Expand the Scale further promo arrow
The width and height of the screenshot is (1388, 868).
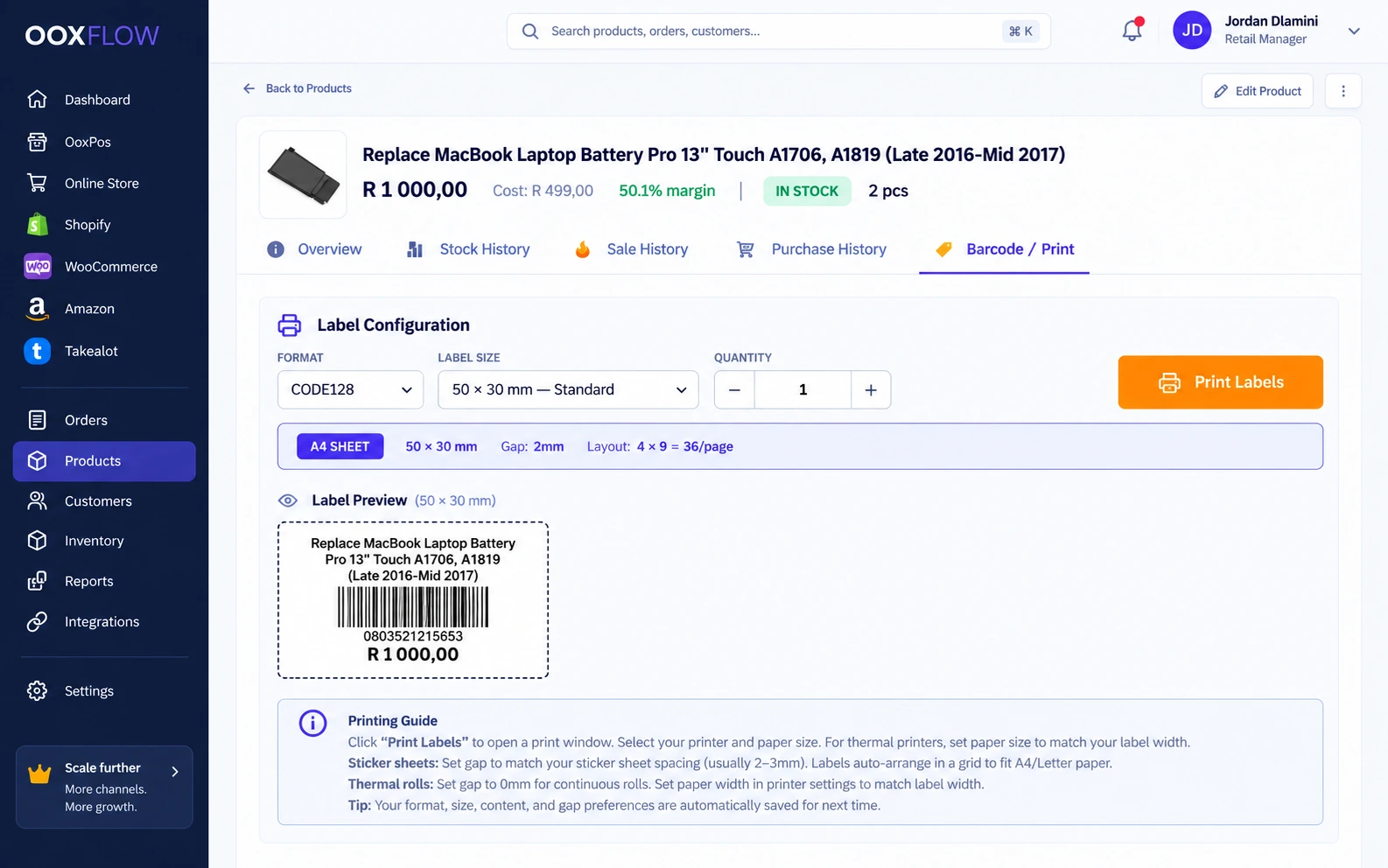point(175,772)
